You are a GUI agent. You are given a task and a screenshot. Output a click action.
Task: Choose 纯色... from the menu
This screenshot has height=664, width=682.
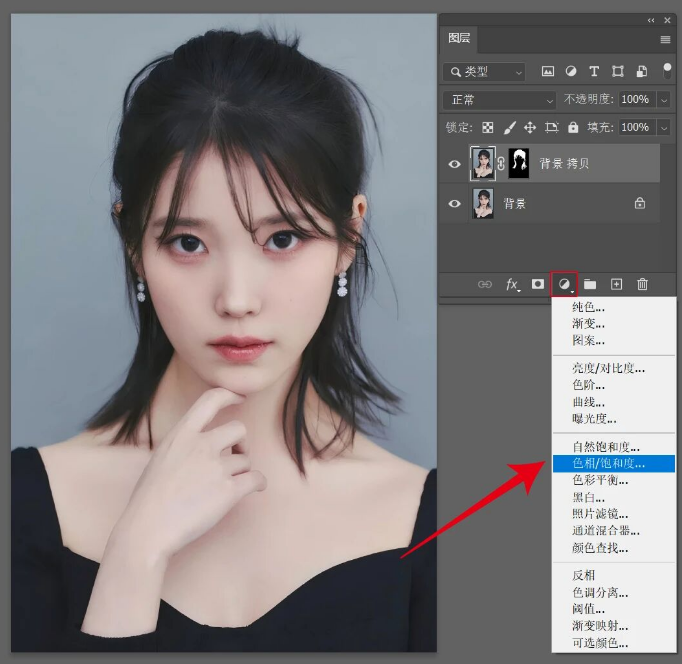point(614,307)
